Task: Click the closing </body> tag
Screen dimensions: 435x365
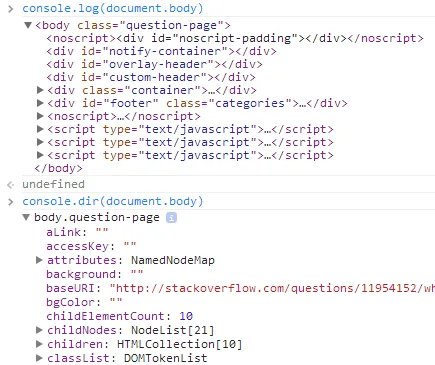Action: coord(58,168)
